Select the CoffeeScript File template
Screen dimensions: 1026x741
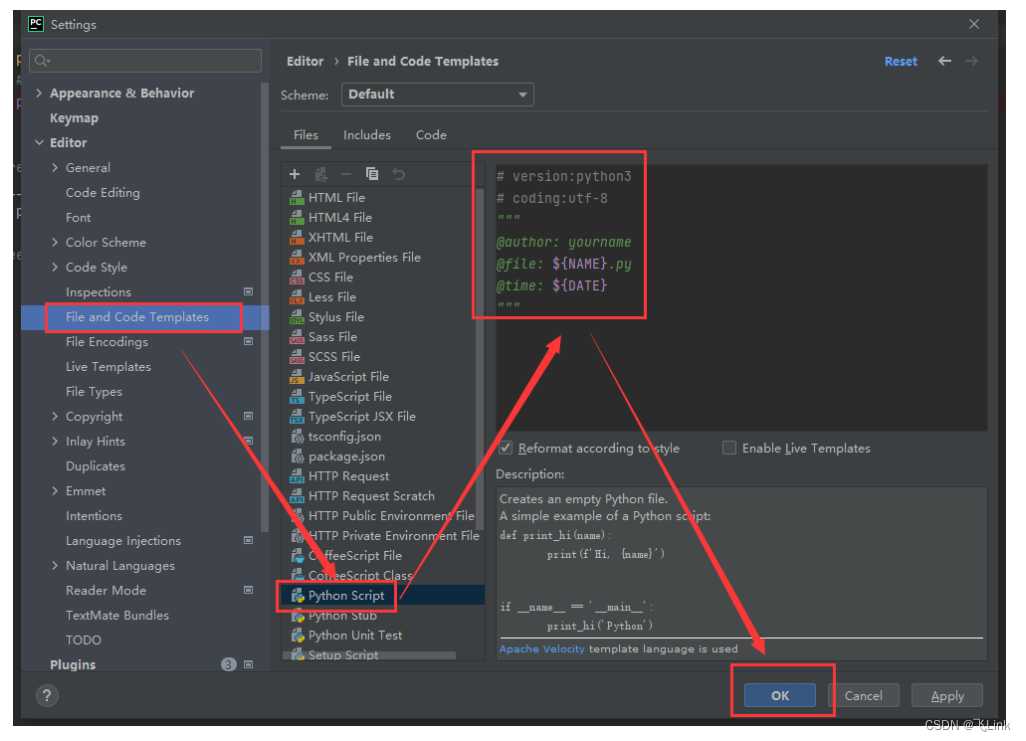tap(355, 556)
